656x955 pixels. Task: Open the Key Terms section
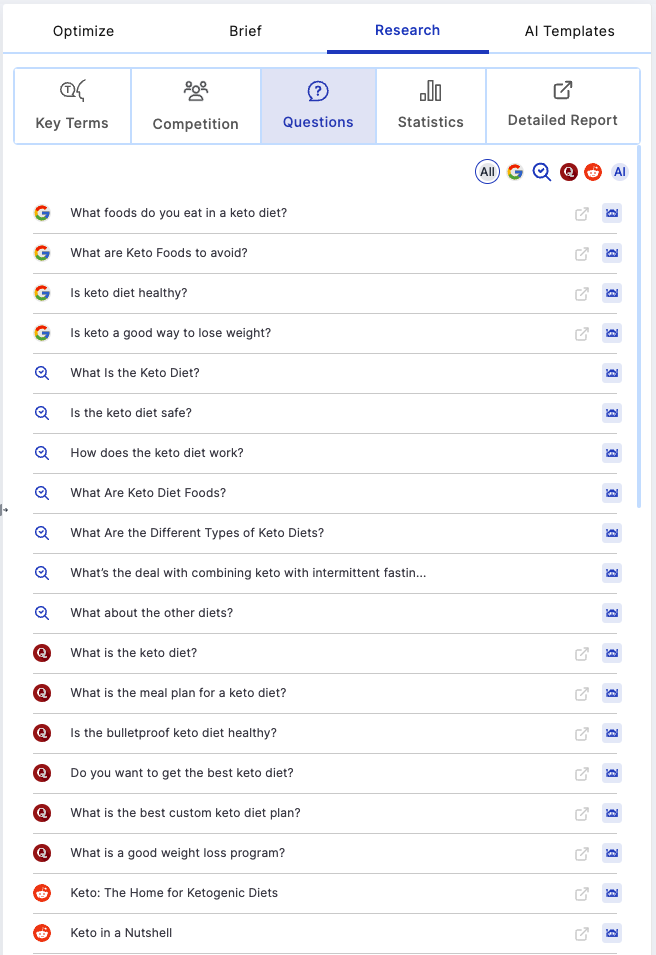click(72, 106)
